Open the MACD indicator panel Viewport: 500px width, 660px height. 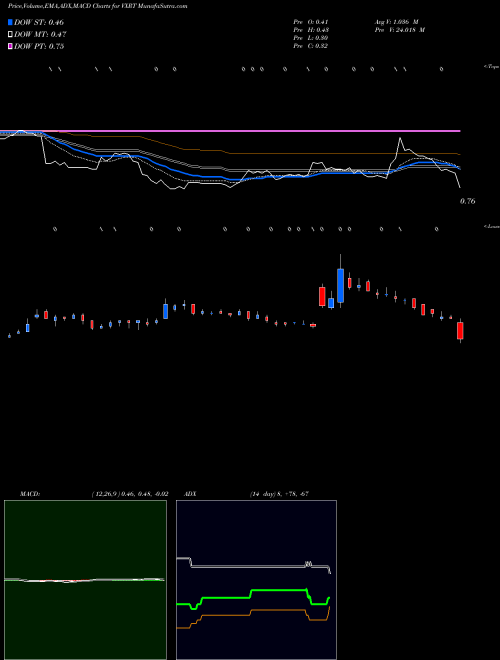(85, 580)
